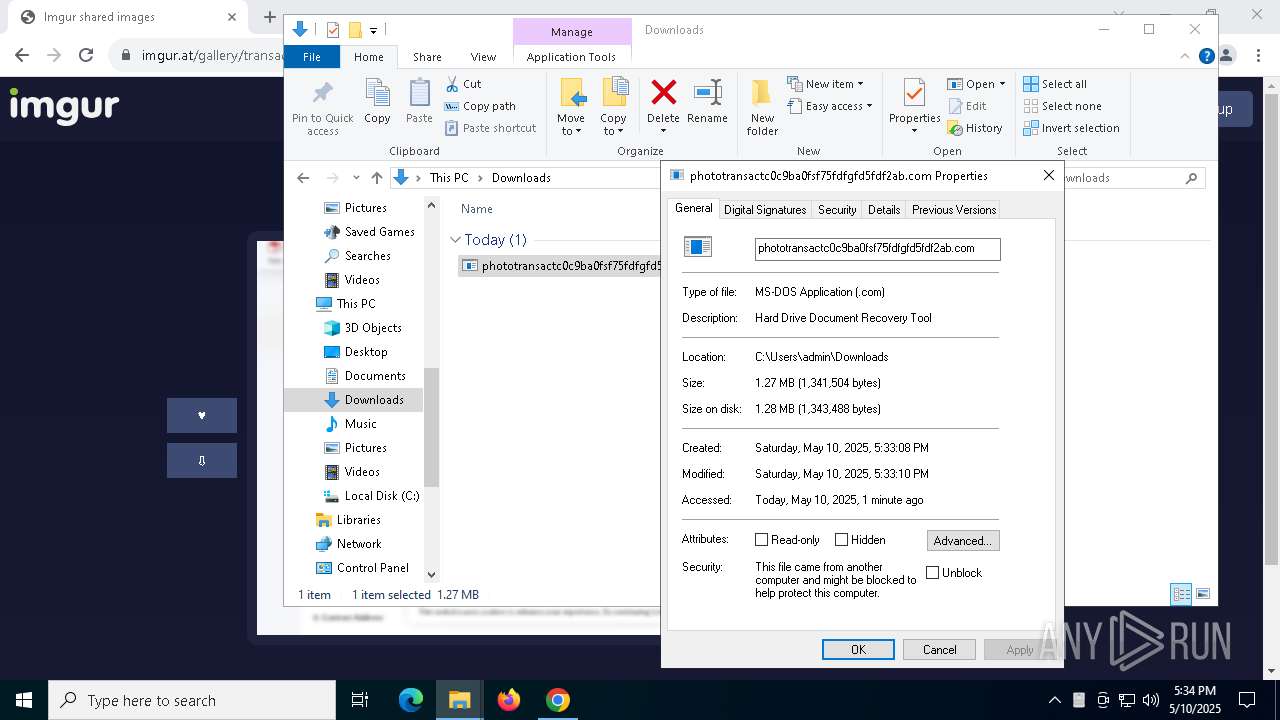Click the imgur heart favorite button
1280x720 pixels.
(202, 415)
